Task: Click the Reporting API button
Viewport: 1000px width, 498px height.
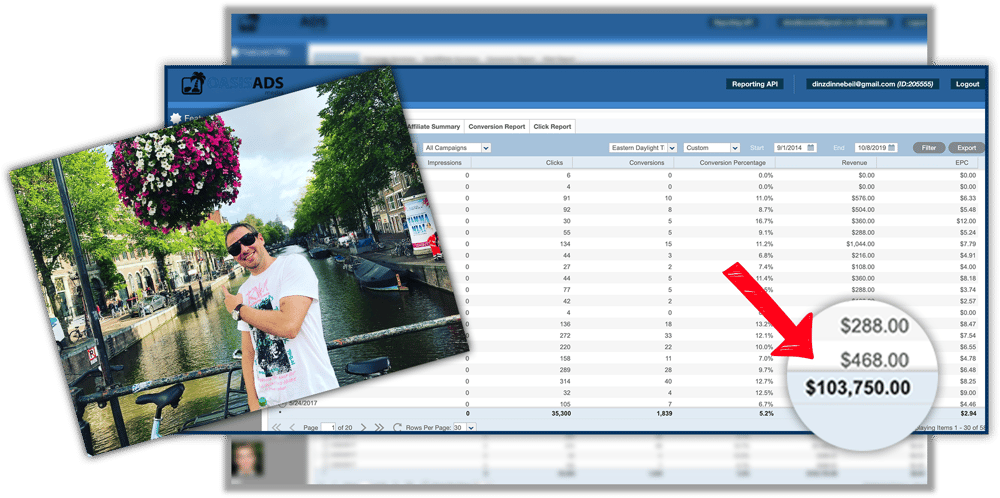Action: coord(754,84)
